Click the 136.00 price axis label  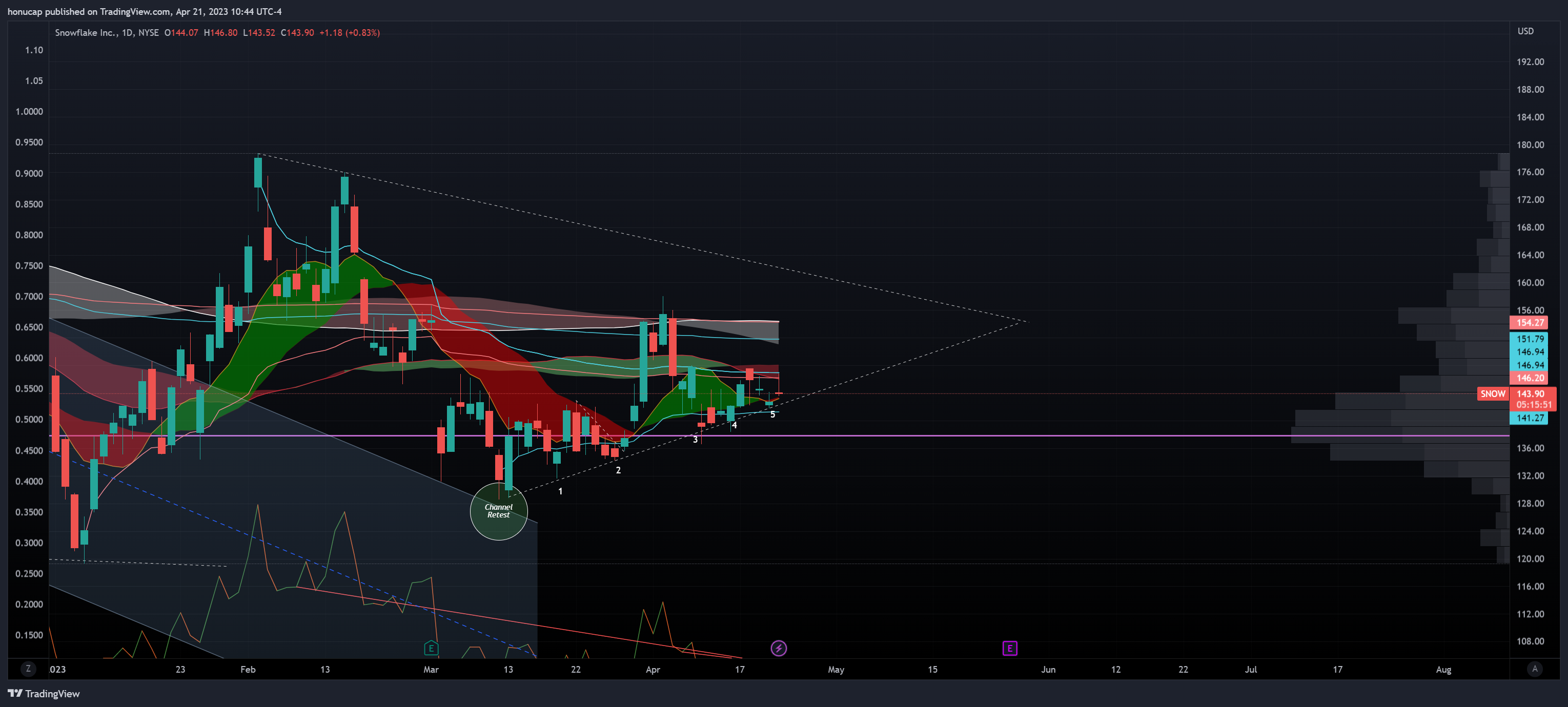point(1530,448)
